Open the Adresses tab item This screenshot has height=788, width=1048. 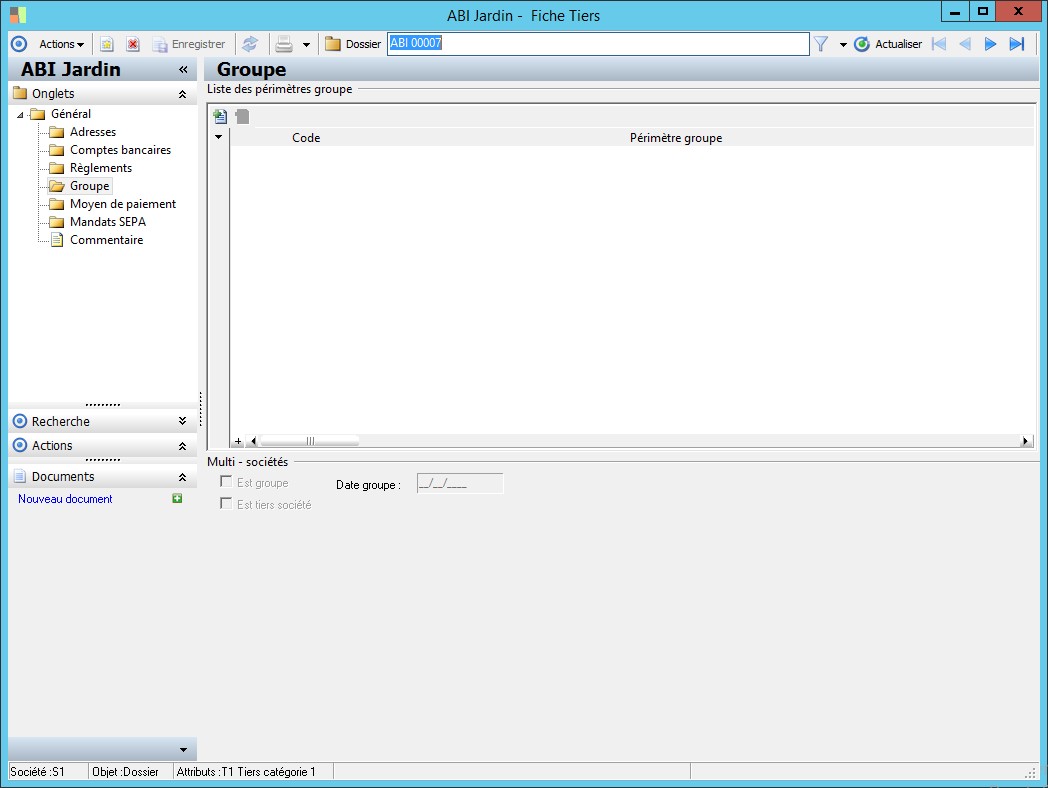click(93, 132)
